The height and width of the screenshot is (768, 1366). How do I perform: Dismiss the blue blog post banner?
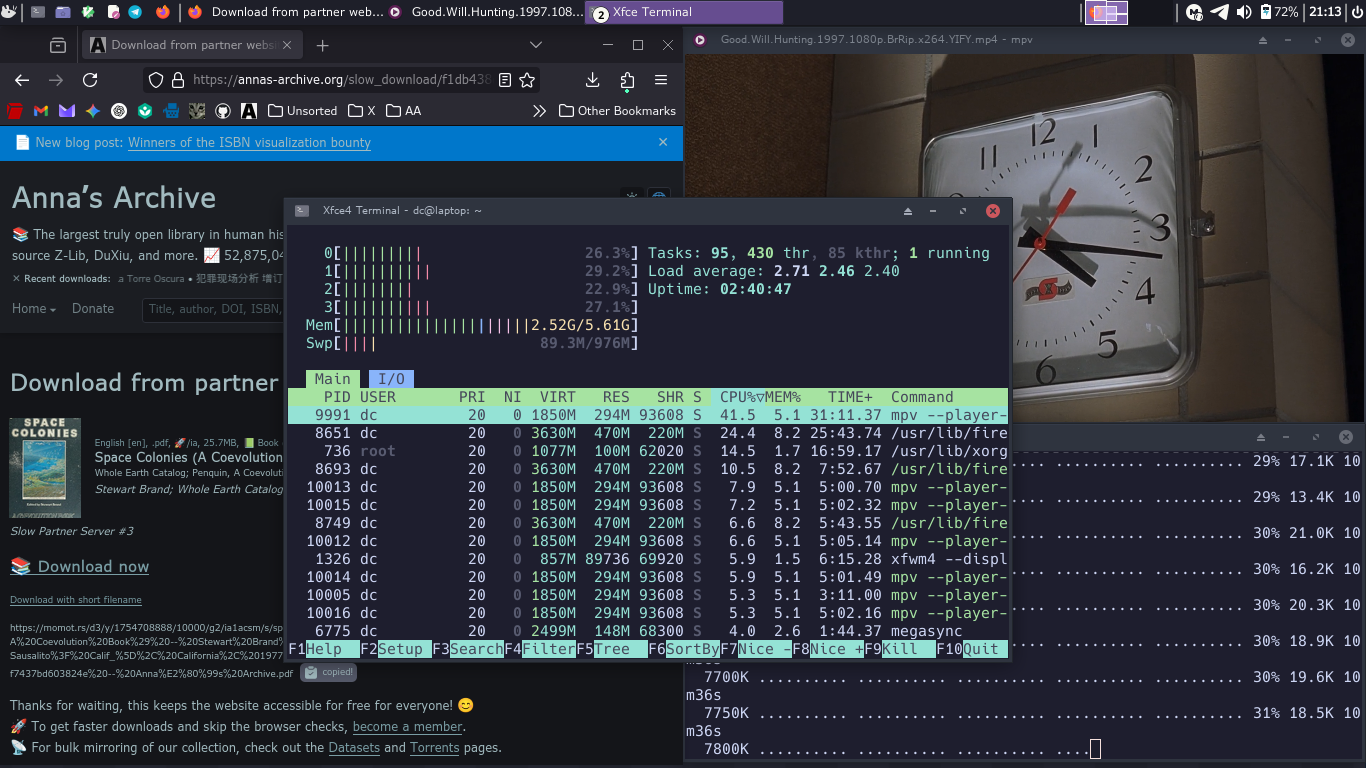coord(663,142)
